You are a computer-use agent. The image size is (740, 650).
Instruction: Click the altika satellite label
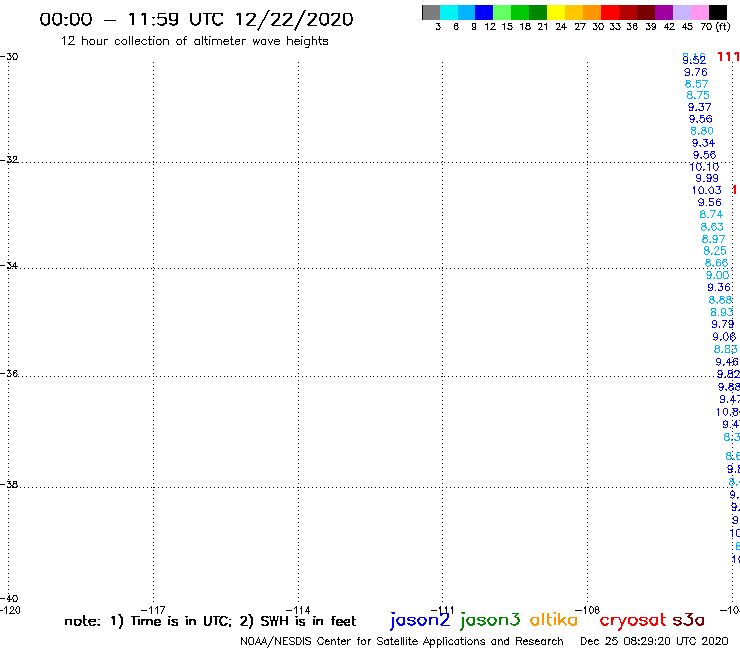tap(554, 619)
